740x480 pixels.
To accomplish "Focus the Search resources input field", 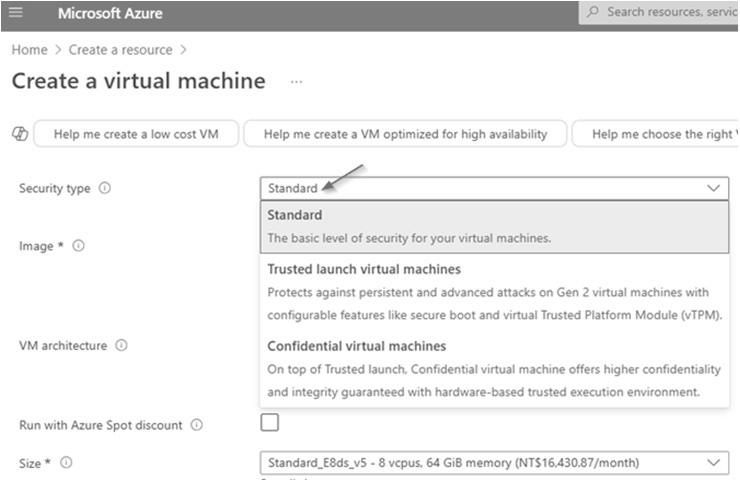I will pyautogui.click(x=659, y=12).
